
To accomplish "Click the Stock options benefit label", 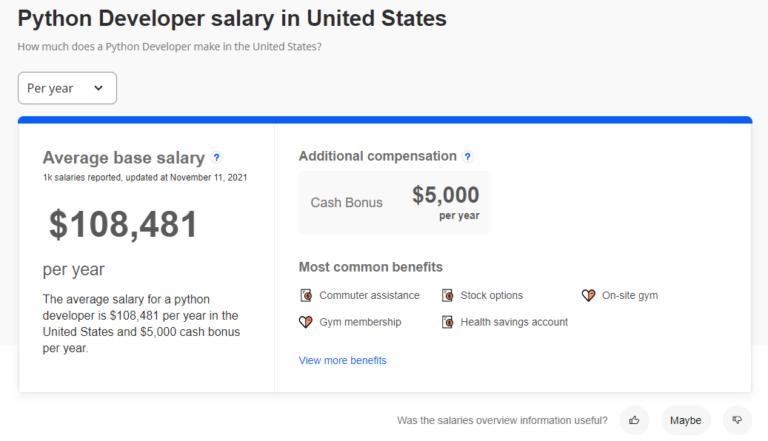I will pyautogui.click(x=491, y=295).
